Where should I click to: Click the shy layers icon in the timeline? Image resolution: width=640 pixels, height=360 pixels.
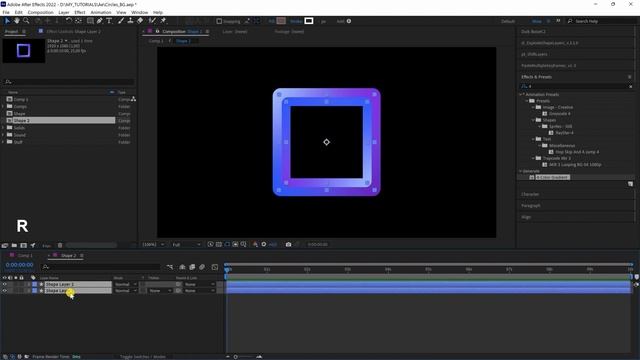click(x=182, y=267)
